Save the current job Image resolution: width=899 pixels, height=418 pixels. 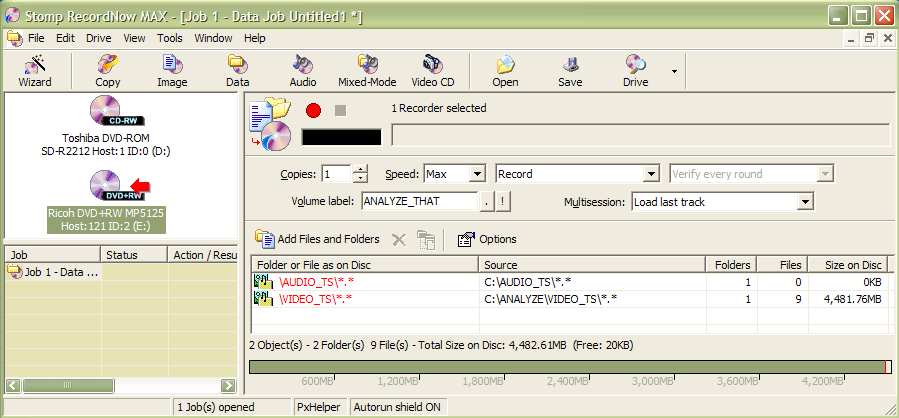pos(570,71)
